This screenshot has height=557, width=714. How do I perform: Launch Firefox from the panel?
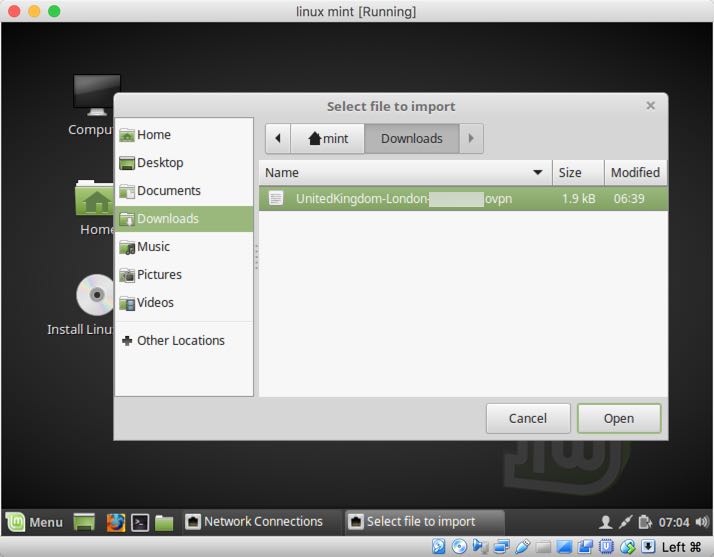pos(115,522)
